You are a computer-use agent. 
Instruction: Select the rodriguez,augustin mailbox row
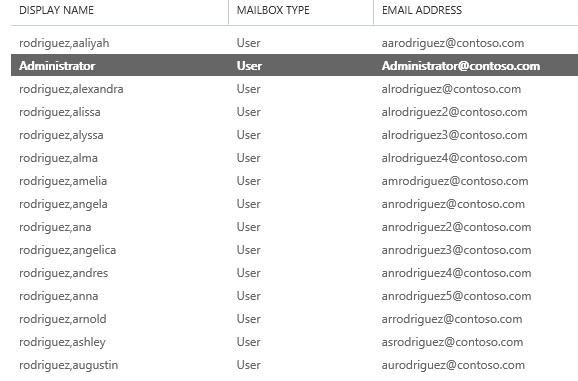[x=295, y=365]
